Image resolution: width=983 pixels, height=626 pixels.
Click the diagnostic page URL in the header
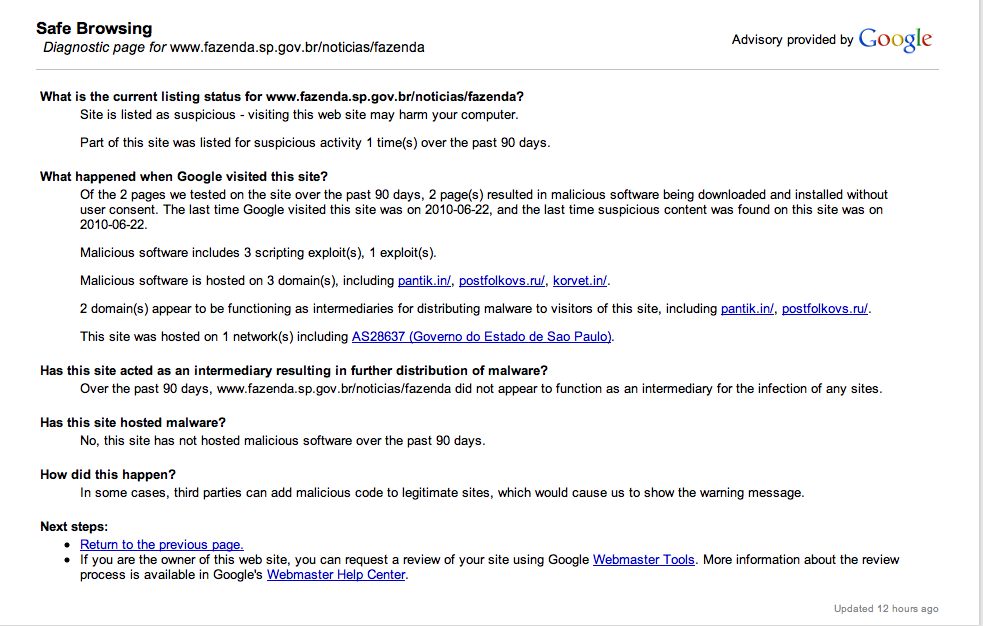point(297,48)
